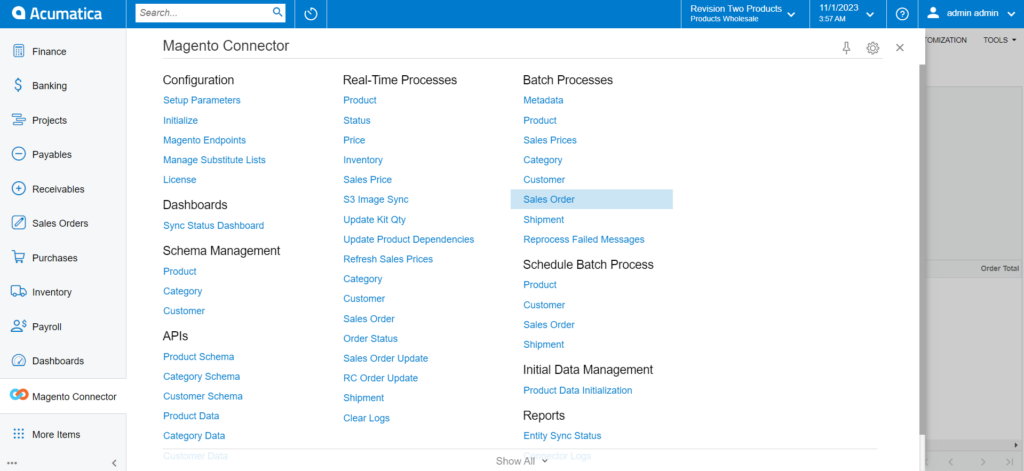The height and width of the screenshot is (471, 1024).
Task: Click the menu vertical scrollbar
Action: pos(921,248)
